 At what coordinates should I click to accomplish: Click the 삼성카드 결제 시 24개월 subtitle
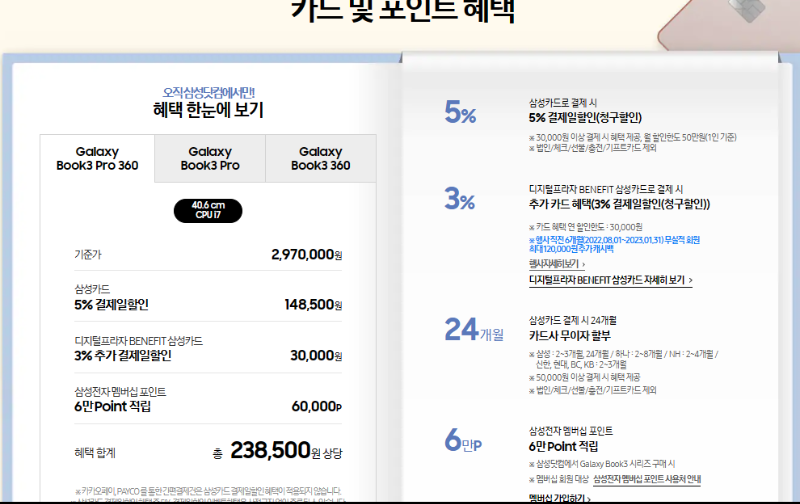click(572, 320)
